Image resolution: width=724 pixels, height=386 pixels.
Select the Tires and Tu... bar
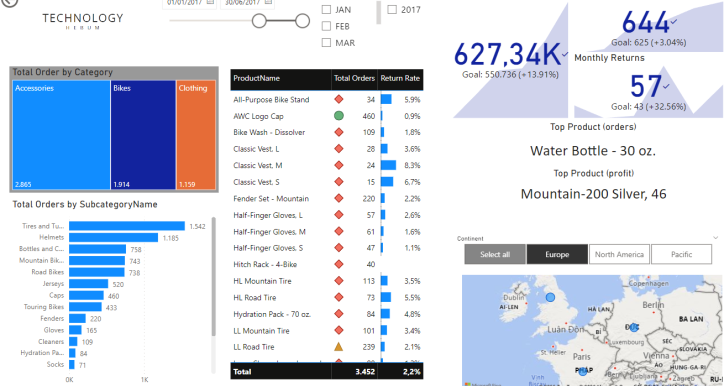pos(127,226)
